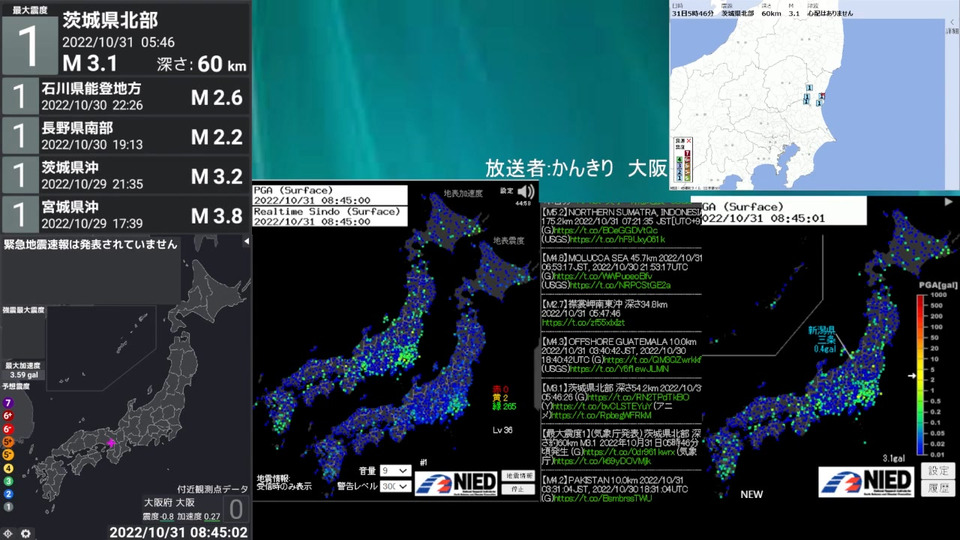960x540 pixels.
Task: Click the clock reading 2022/10/31 08:45:02
Action: tap(178, 532)
